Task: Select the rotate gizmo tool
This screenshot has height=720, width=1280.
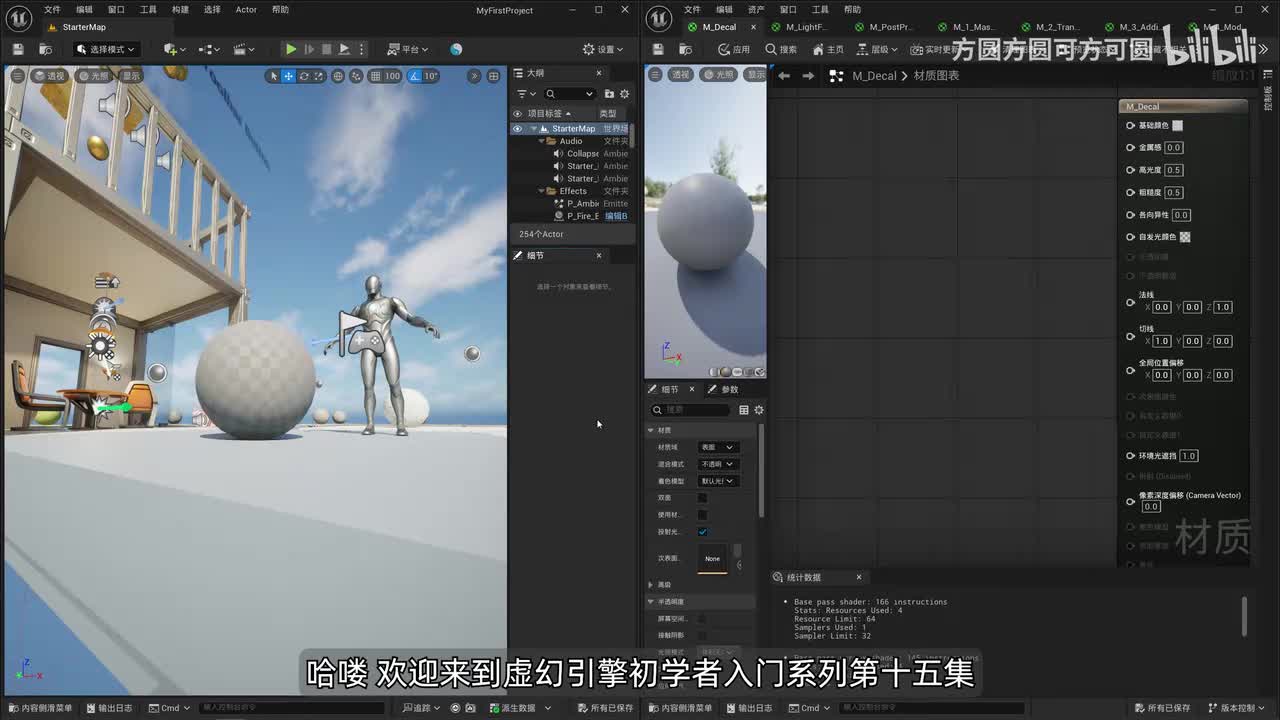Action: (304, 76)
